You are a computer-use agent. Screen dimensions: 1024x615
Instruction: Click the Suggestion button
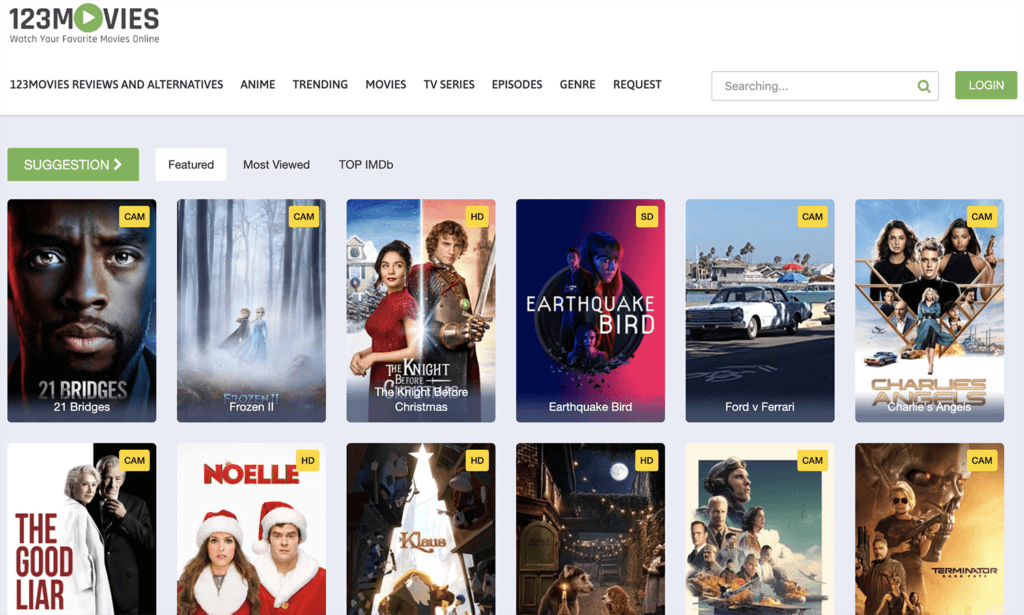[x=73, y=165]
